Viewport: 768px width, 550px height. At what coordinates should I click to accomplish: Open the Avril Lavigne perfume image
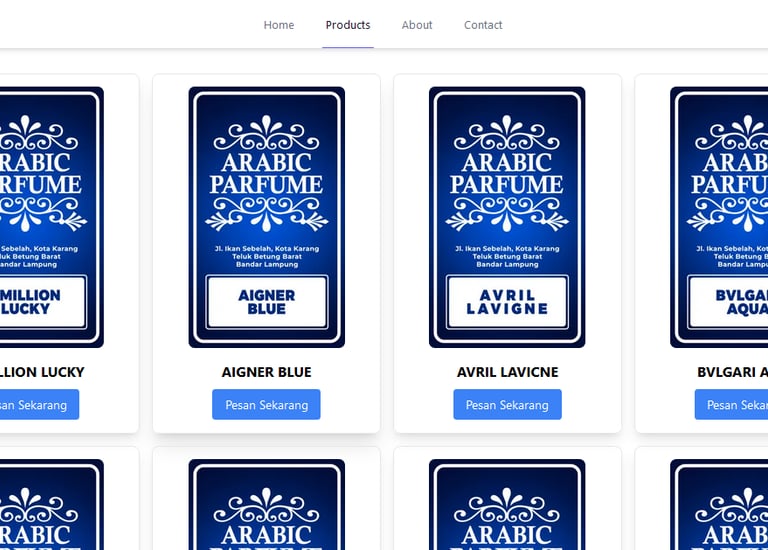click(507, 217)
